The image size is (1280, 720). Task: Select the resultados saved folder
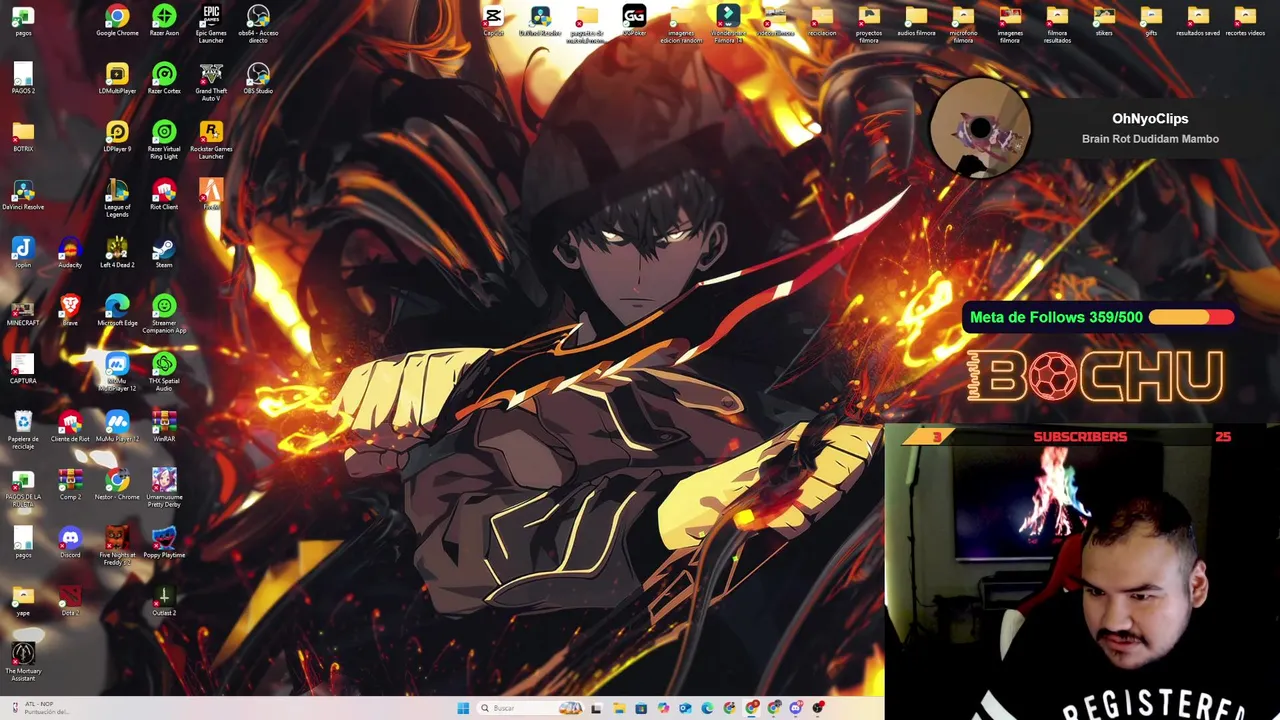(x=1198, y=20)
